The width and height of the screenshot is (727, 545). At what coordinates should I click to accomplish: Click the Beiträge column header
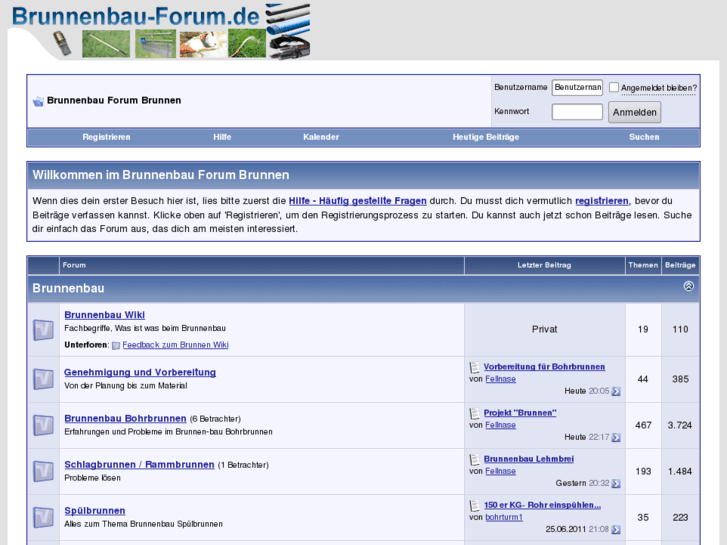[680, 265]
